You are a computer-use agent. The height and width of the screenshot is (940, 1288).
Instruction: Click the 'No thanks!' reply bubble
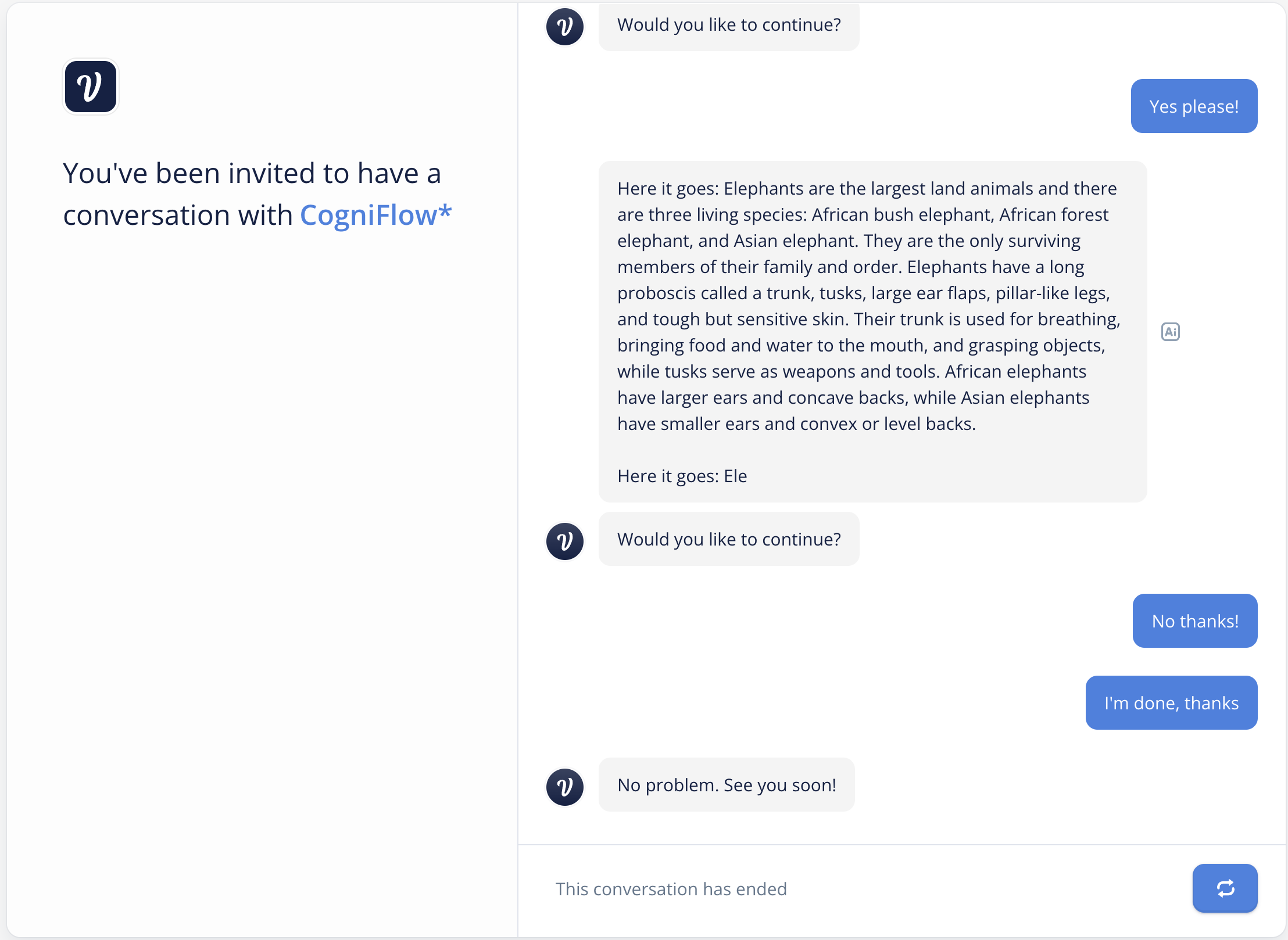[x=1194, y=621]
